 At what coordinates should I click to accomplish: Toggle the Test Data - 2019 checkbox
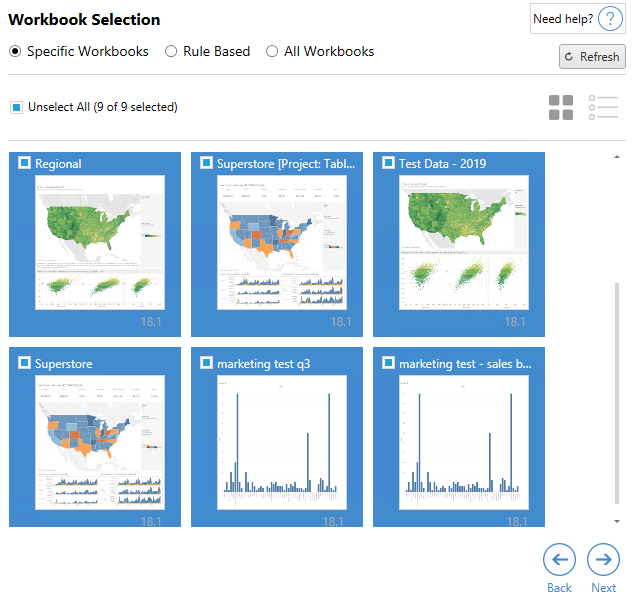388,164
